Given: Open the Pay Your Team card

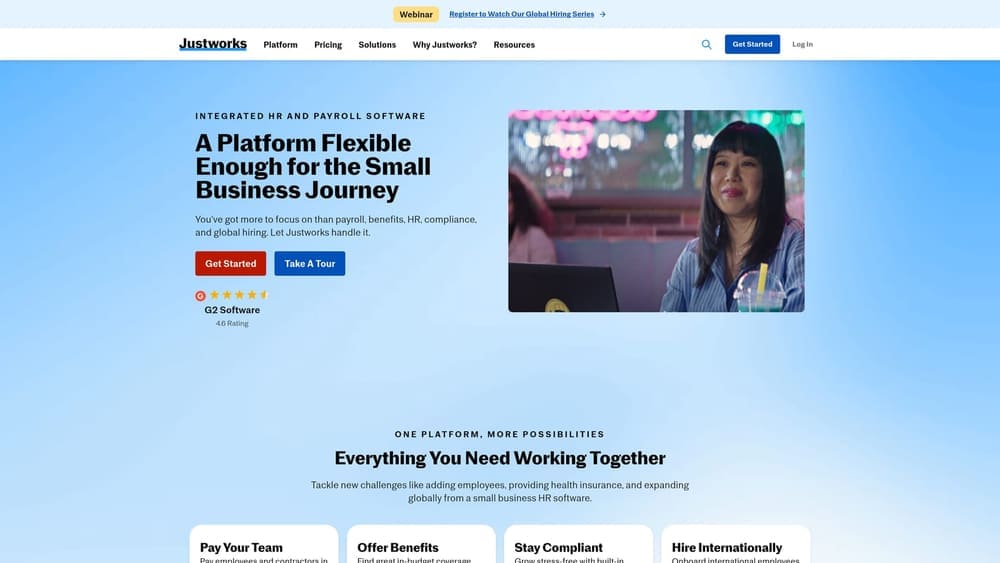Looking at the screenshot, I should (263, 545).
